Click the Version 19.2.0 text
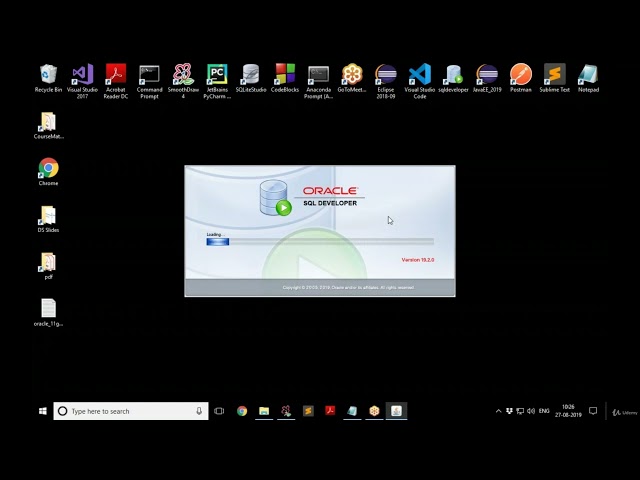This screenshot has height=480, width=640. click(x=418, y=260)
